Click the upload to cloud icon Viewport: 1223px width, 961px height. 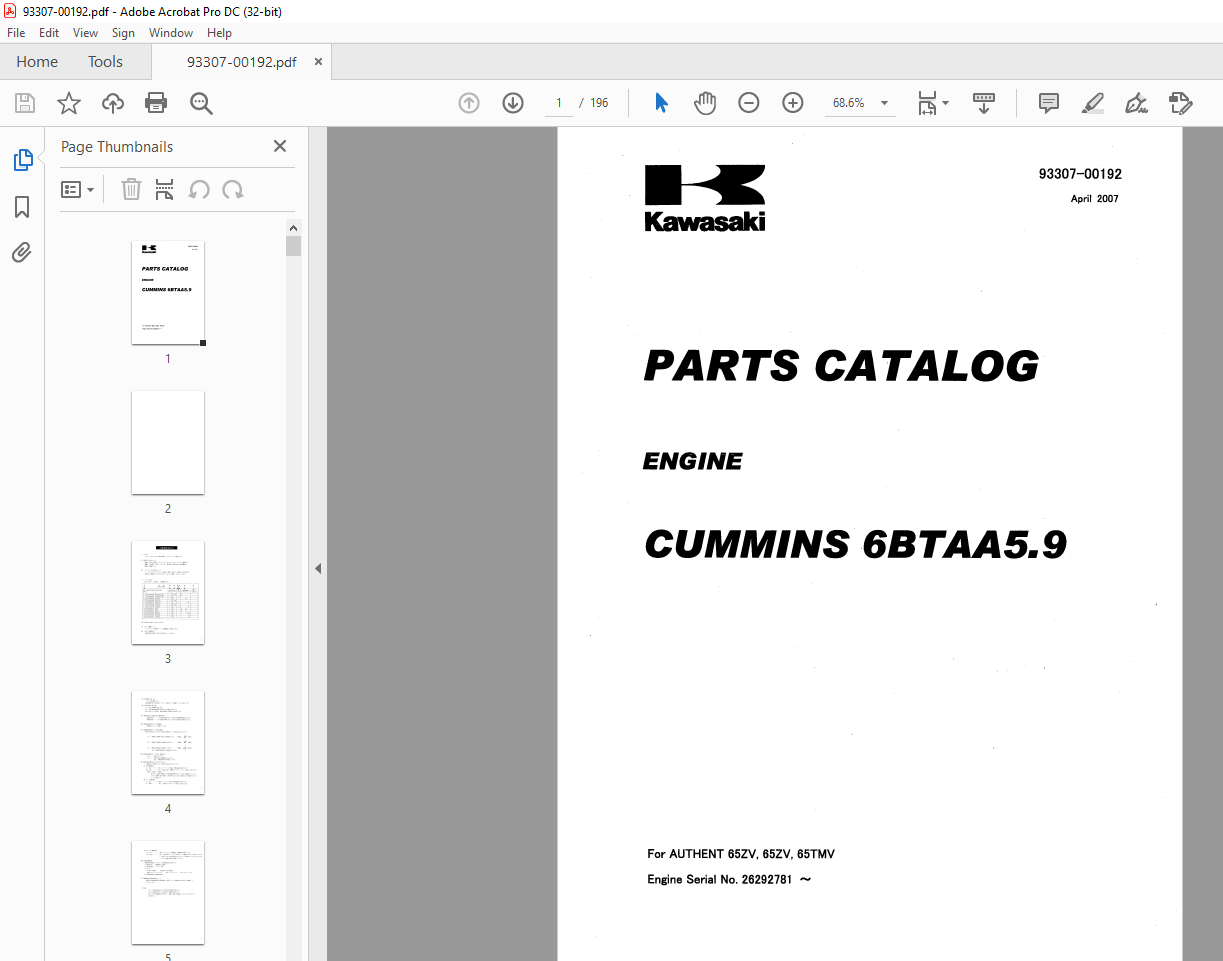[113, 103]
